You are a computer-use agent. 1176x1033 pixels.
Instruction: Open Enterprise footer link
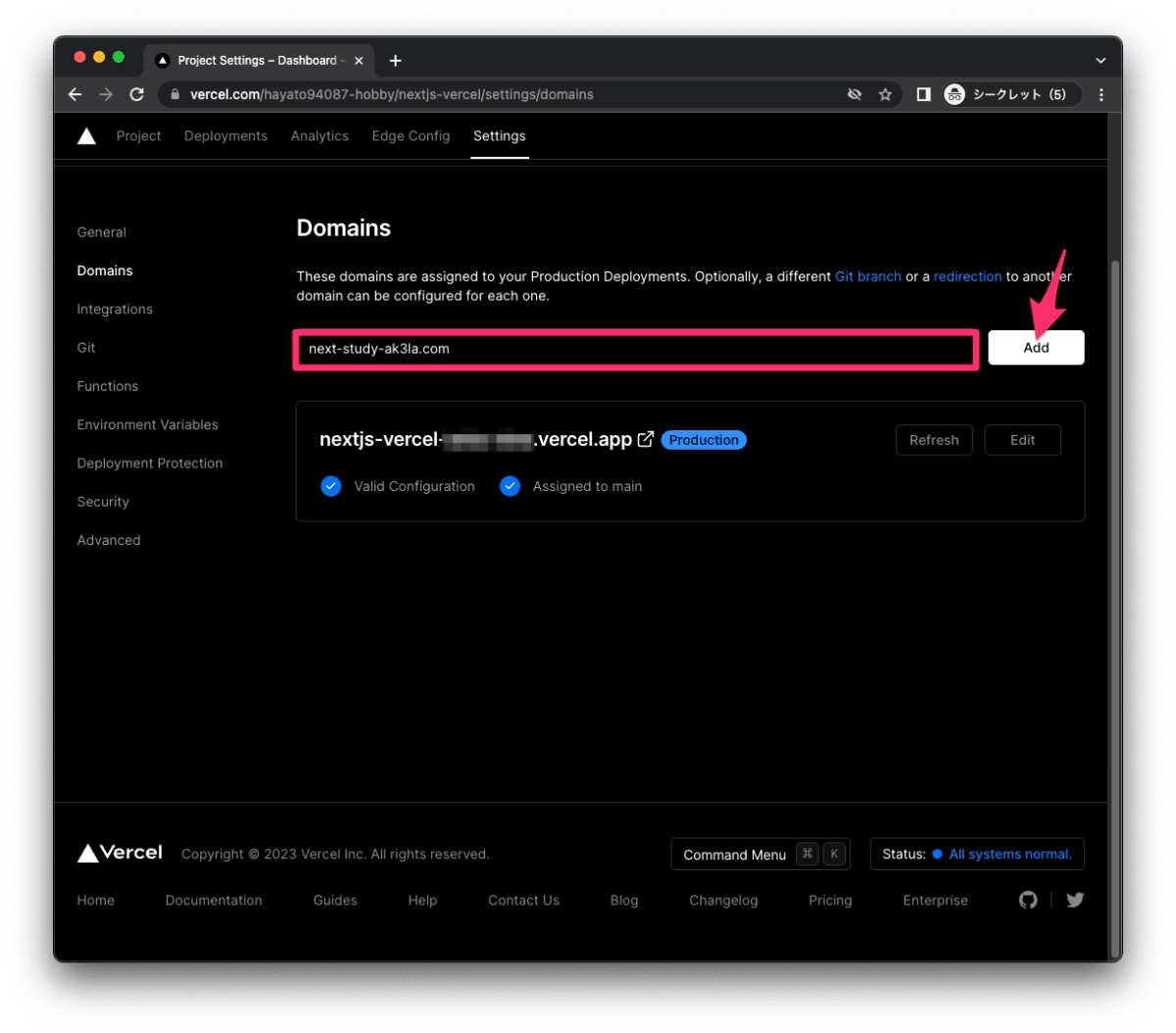coord(935,901)
